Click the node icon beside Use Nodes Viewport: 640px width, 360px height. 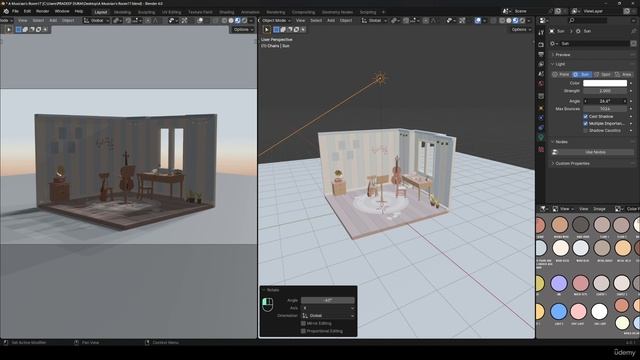[555, 152]
